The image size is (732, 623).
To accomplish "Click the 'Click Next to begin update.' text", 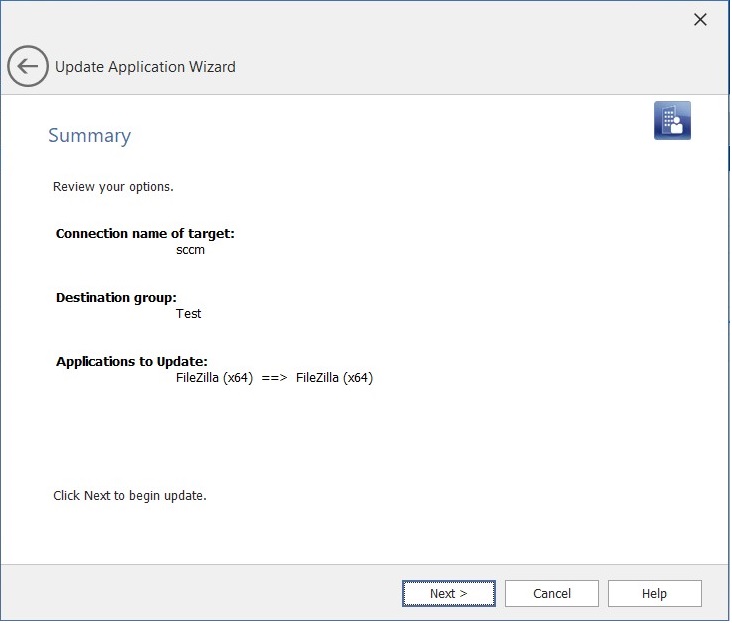I will point(129,495).
